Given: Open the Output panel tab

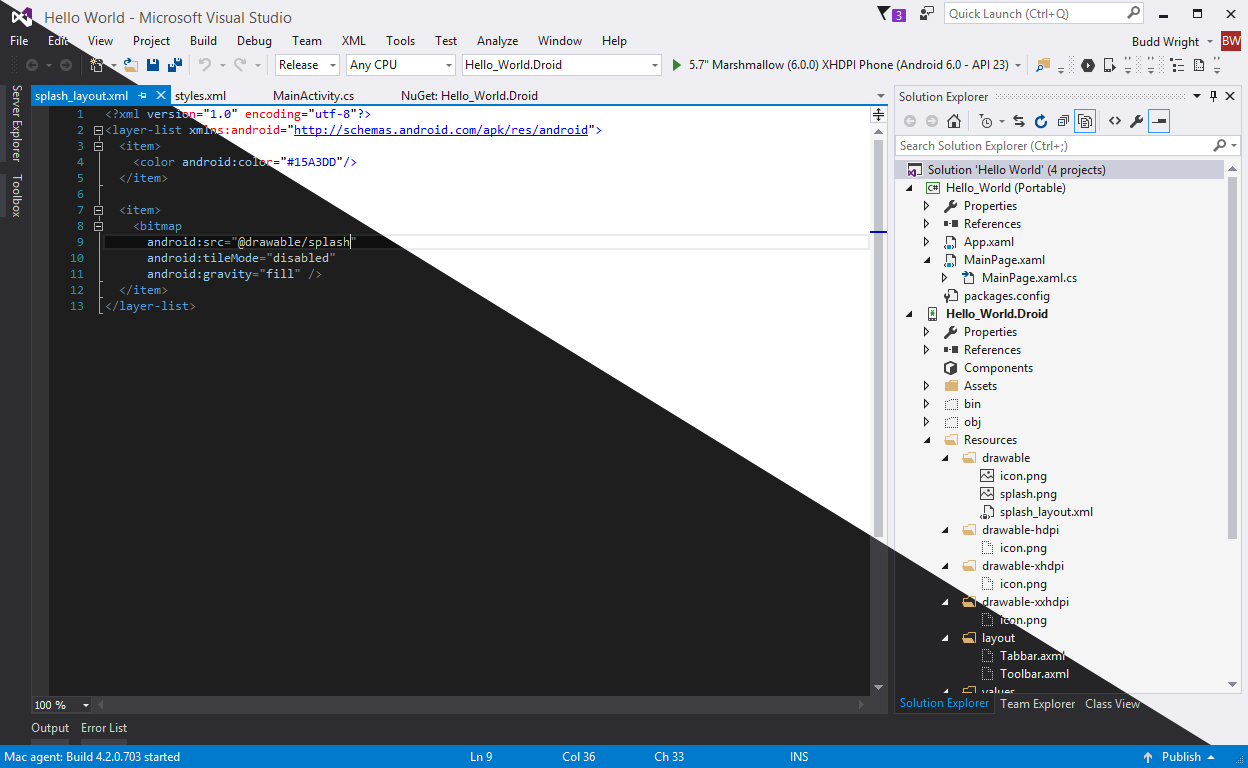Looking at the screenshot, I should pyautogui.click(x=50, y=728).
